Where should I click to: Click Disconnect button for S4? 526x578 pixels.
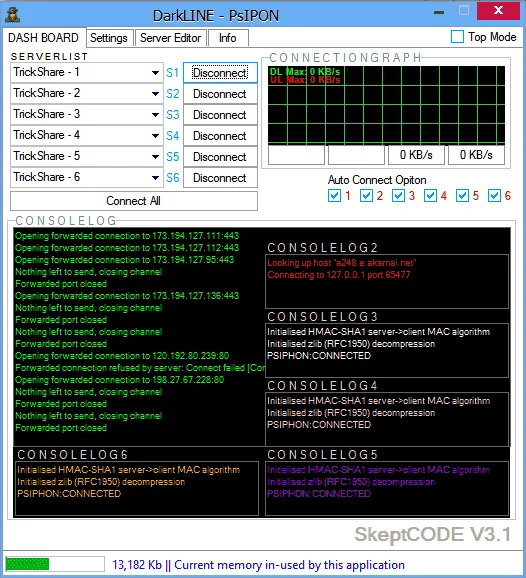220,136
